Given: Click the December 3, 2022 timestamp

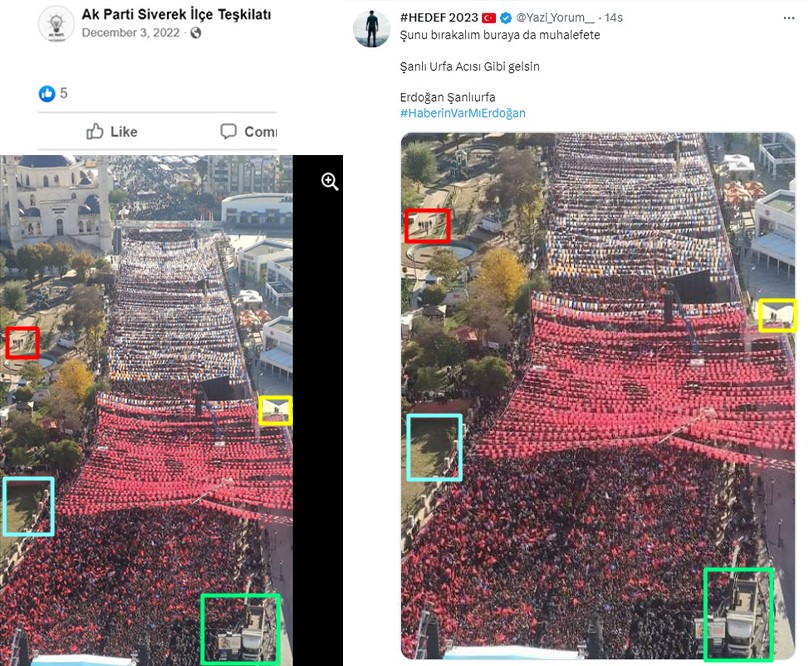Looking at the screenshot, I should tap(130, 33).
